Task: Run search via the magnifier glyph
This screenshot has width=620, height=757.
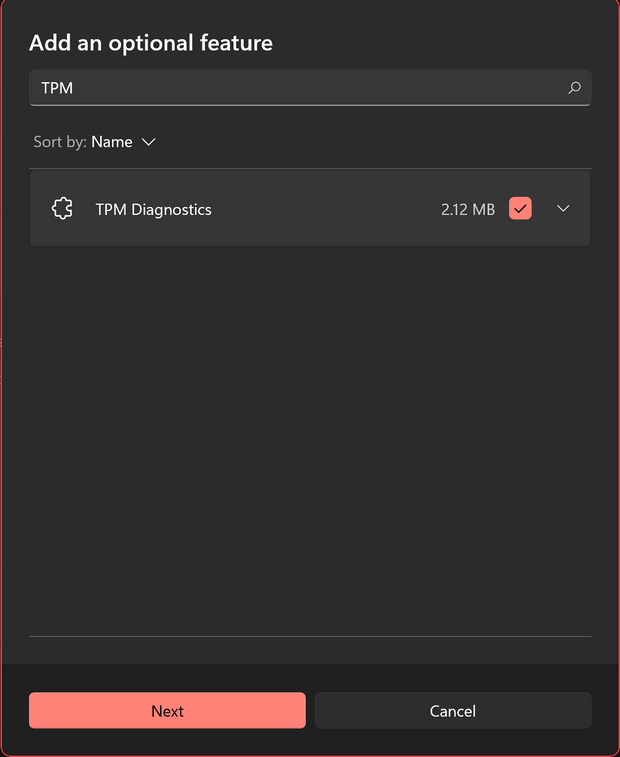Action: point(574,87)
